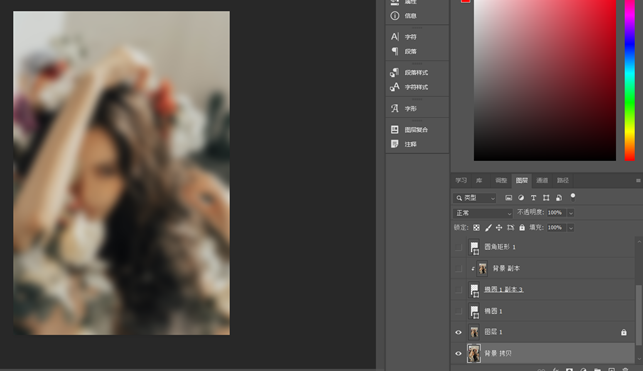643x371 pixels.
Task: Toggle layer filtering on/off switch
Action: (x=573, y=197)
